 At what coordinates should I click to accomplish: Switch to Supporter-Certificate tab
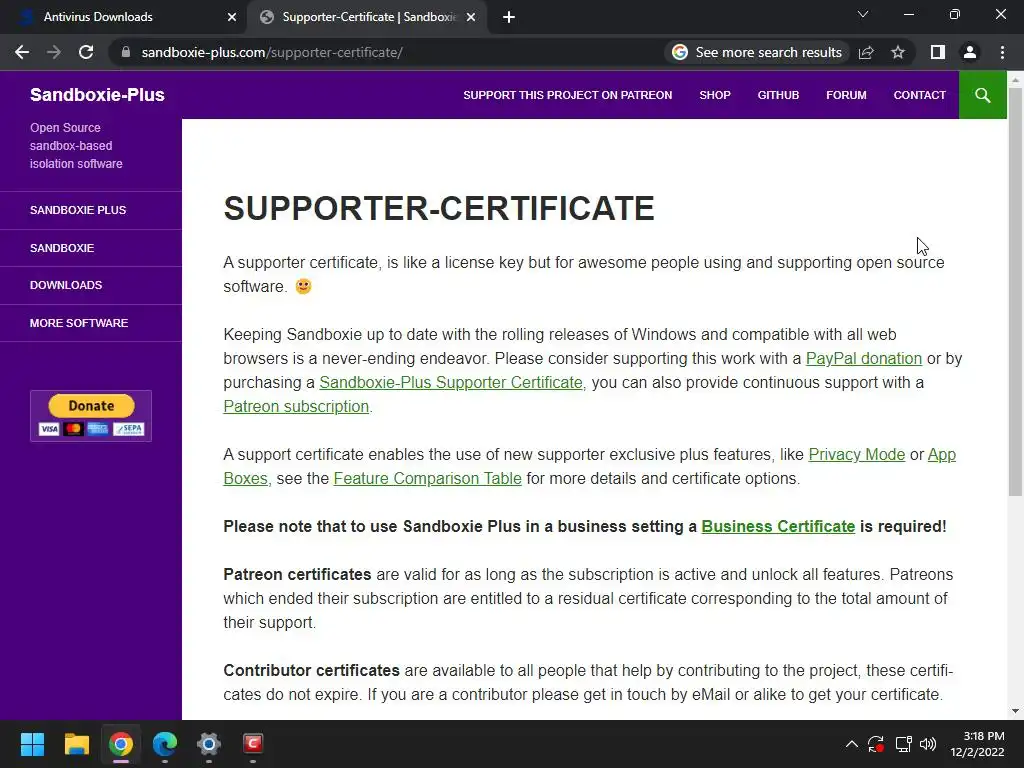[x=366, y=17]
